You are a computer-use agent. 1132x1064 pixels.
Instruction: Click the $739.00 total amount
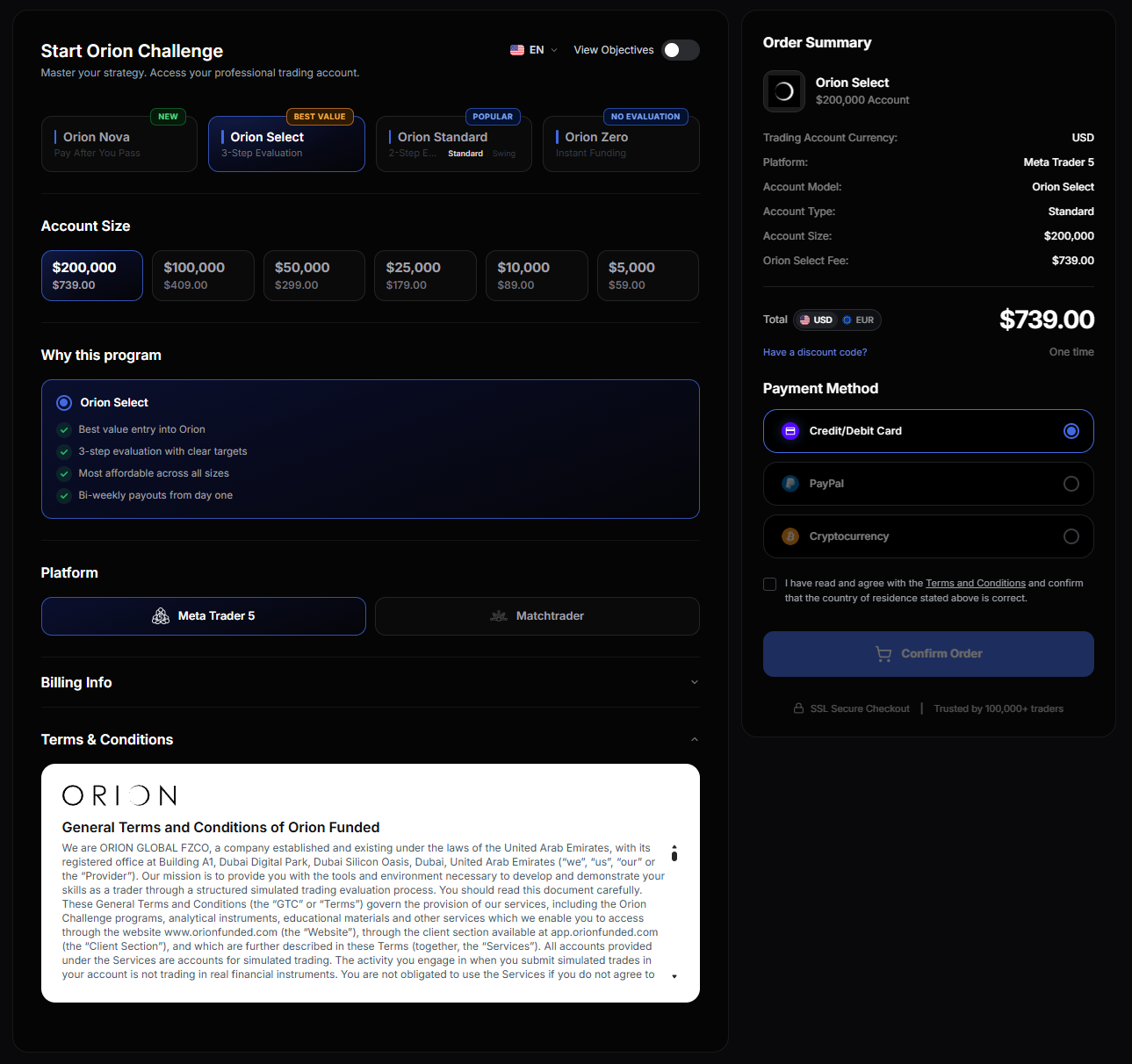1047,320
